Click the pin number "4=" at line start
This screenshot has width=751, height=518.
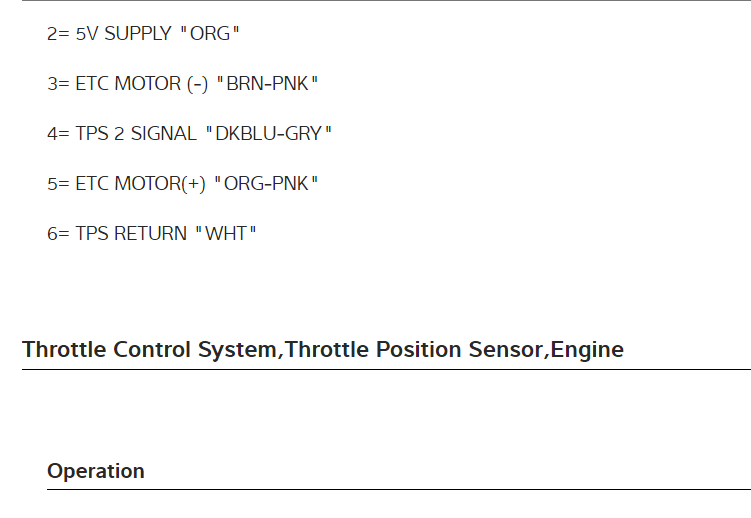click(58, 134)
